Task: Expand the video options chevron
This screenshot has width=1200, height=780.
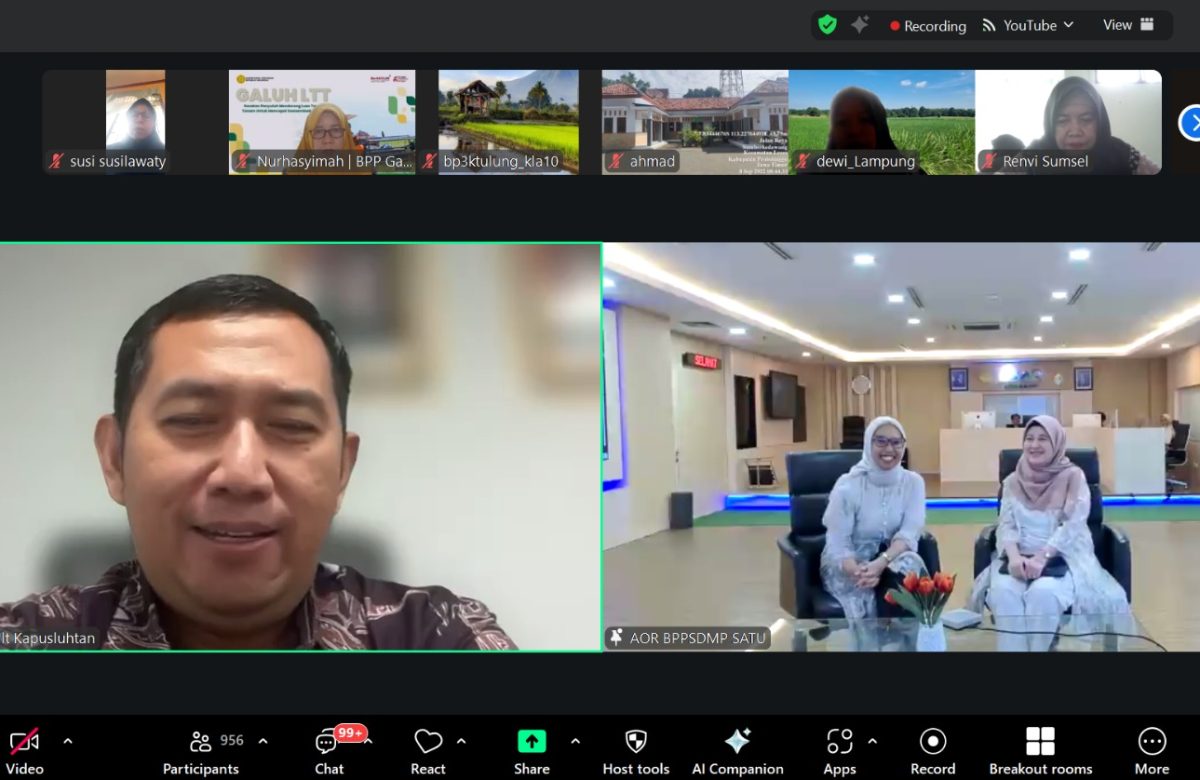Action: click(x=68, y=741)
